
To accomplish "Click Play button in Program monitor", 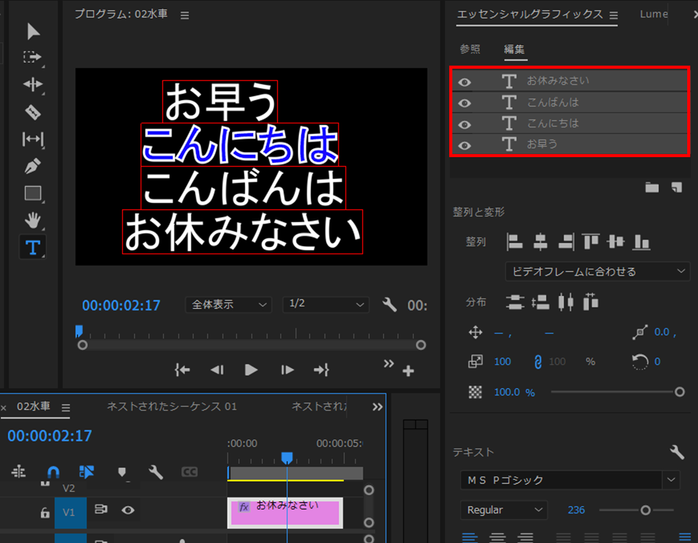I will click(251, 370).
